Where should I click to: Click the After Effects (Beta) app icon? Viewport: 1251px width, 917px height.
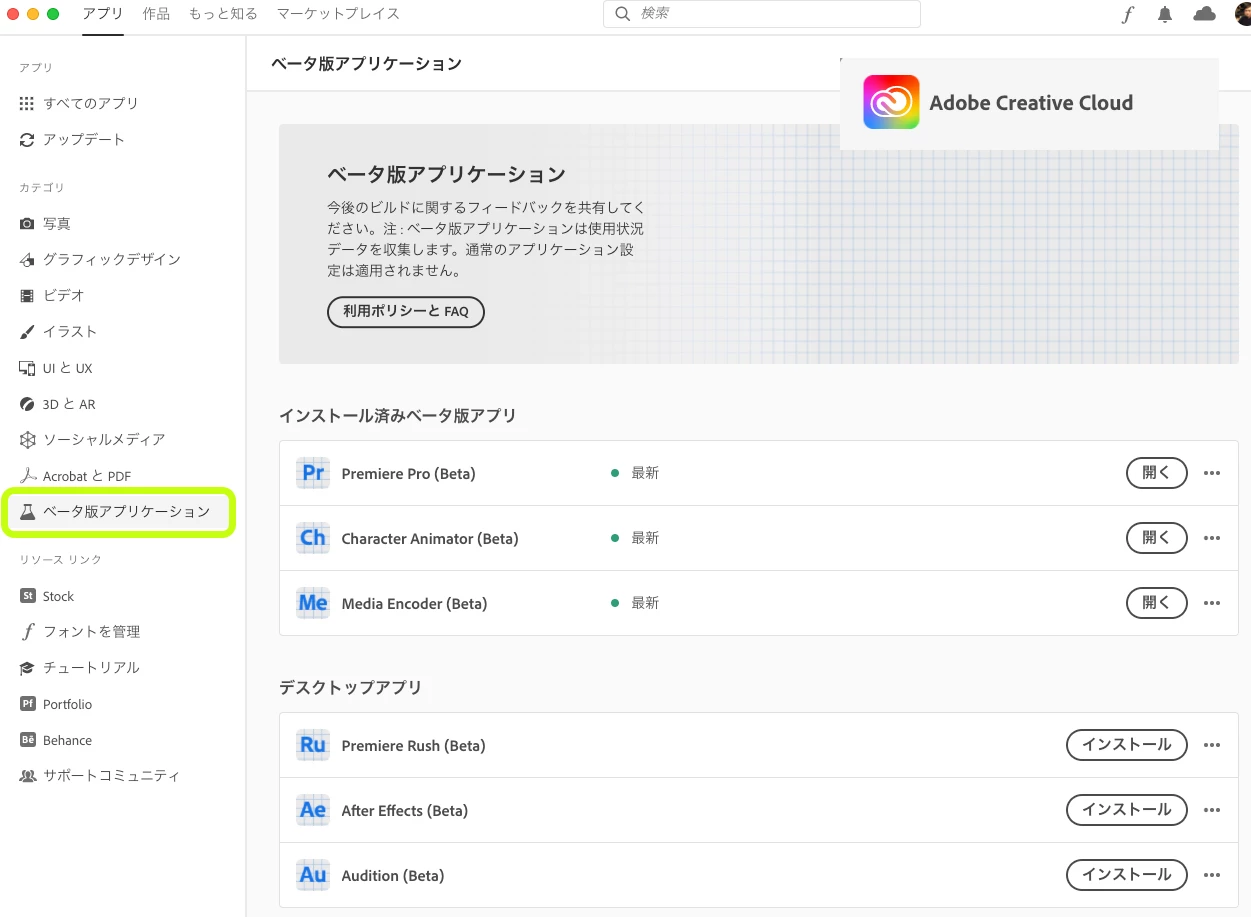(313, 810)
